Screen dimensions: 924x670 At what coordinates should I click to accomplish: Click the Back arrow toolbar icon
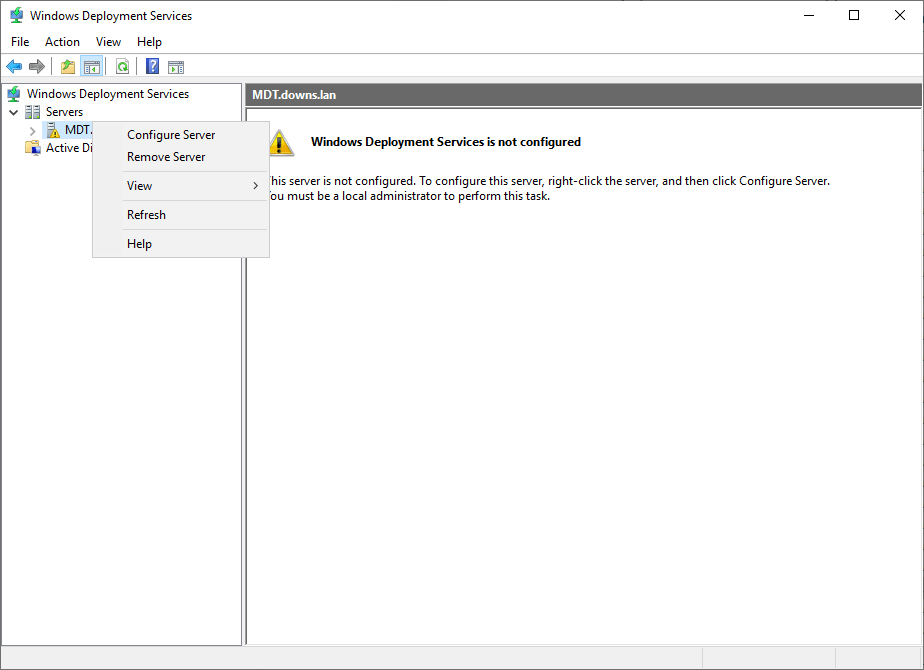point(14,67)
